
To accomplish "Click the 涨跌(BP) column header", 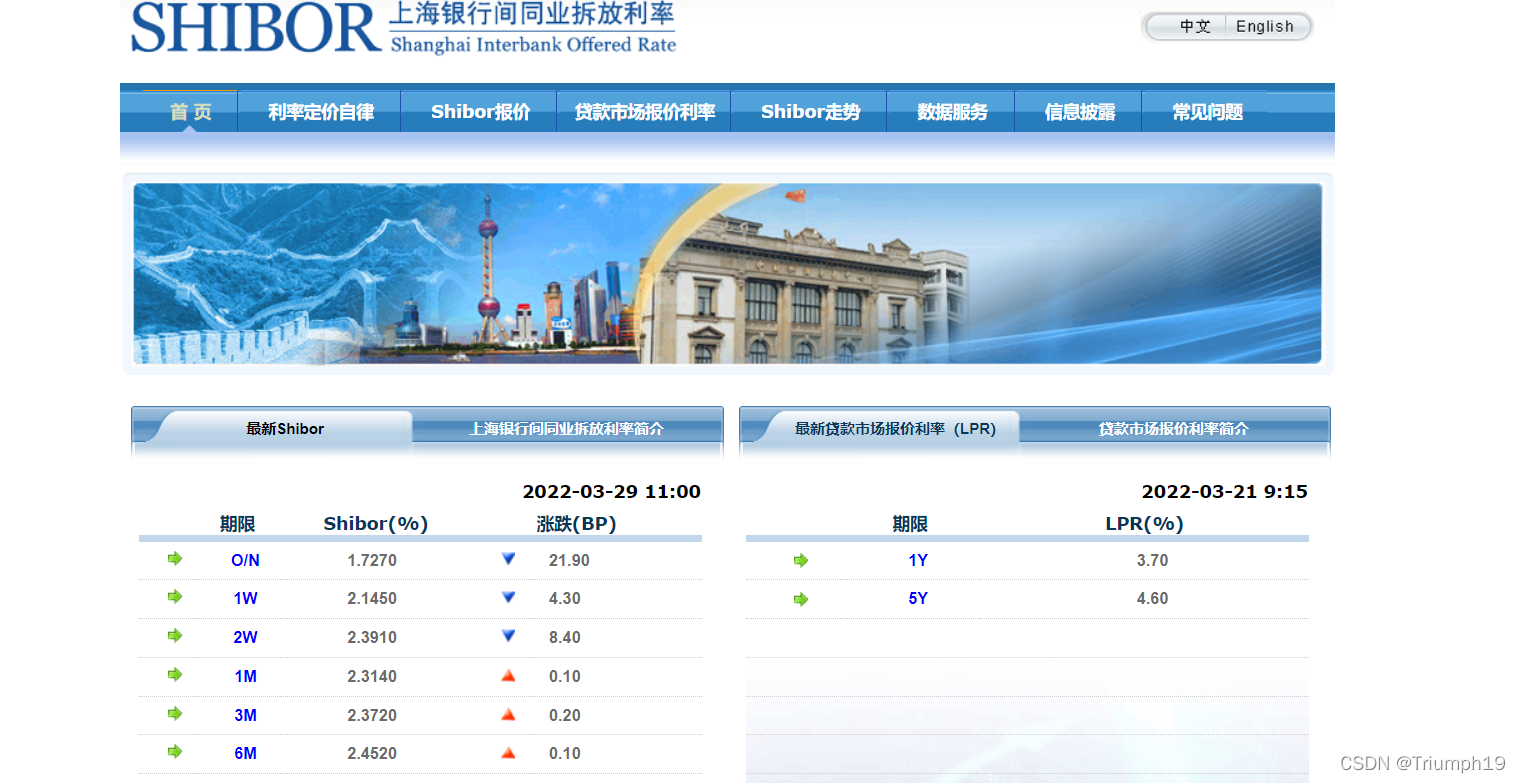I will click(x=576, y=524).
